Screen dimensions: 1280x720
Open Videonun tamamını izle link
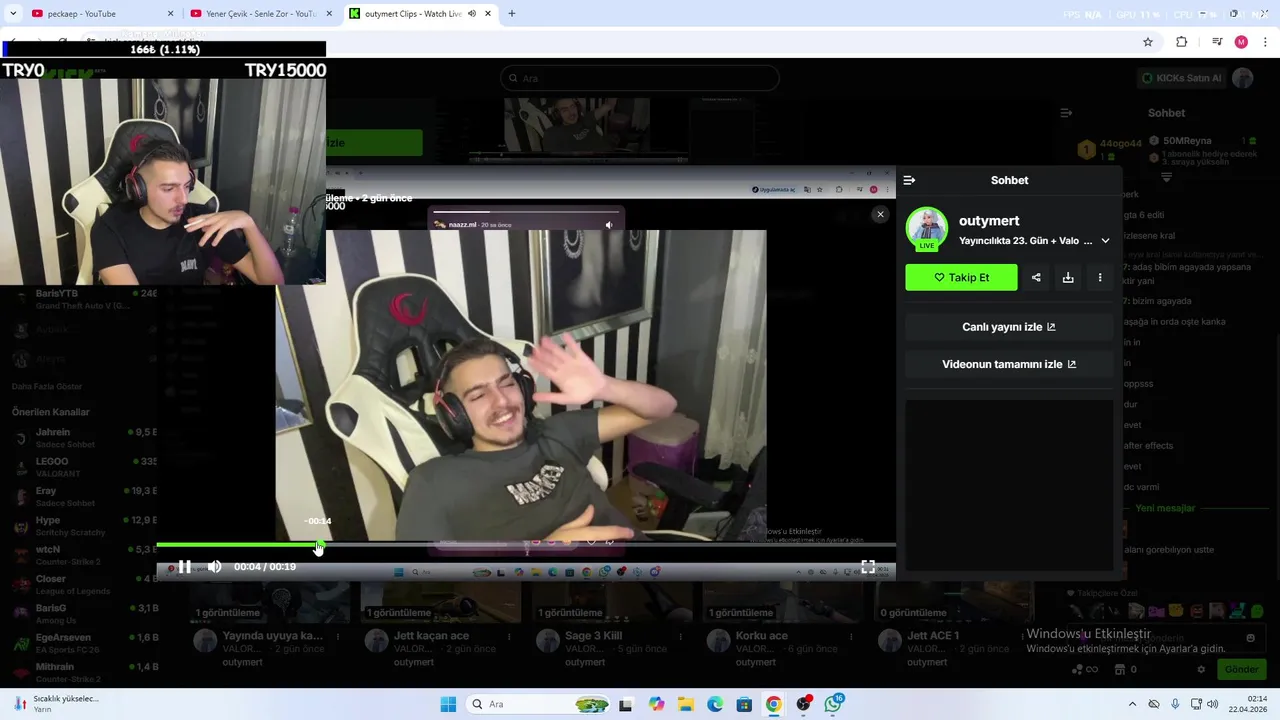point(1009,364)
